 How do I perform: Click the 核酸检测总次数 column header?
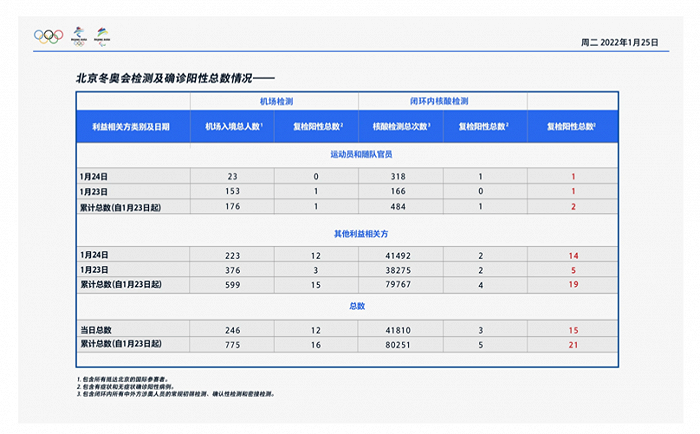click(401, 127)
